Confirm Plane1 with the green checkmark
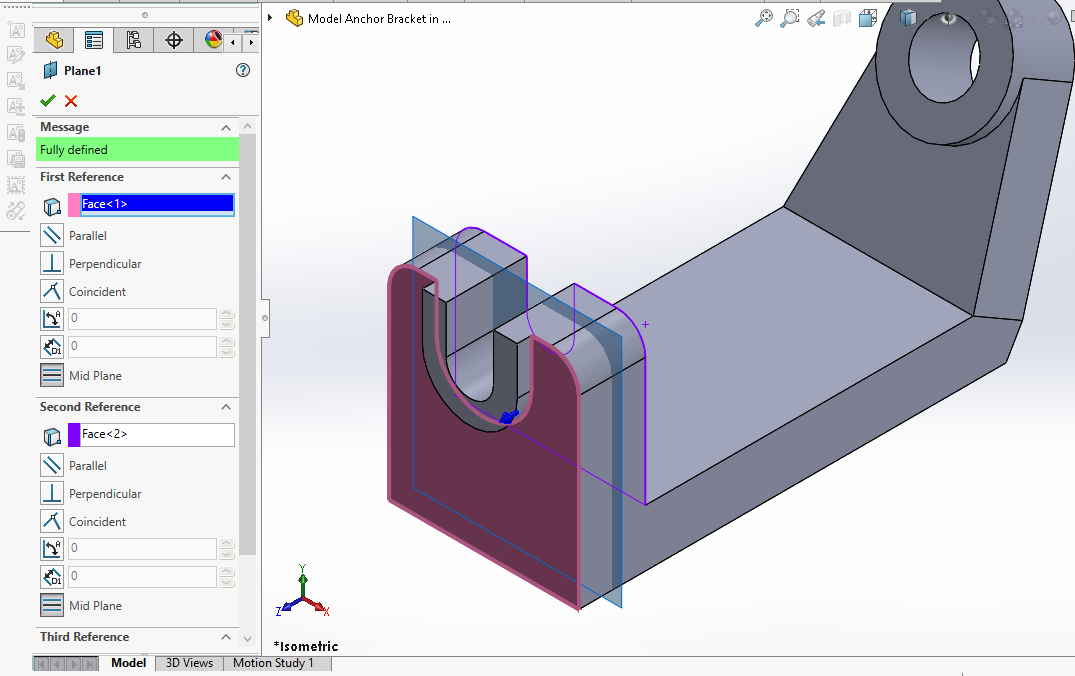 point(48,101)
